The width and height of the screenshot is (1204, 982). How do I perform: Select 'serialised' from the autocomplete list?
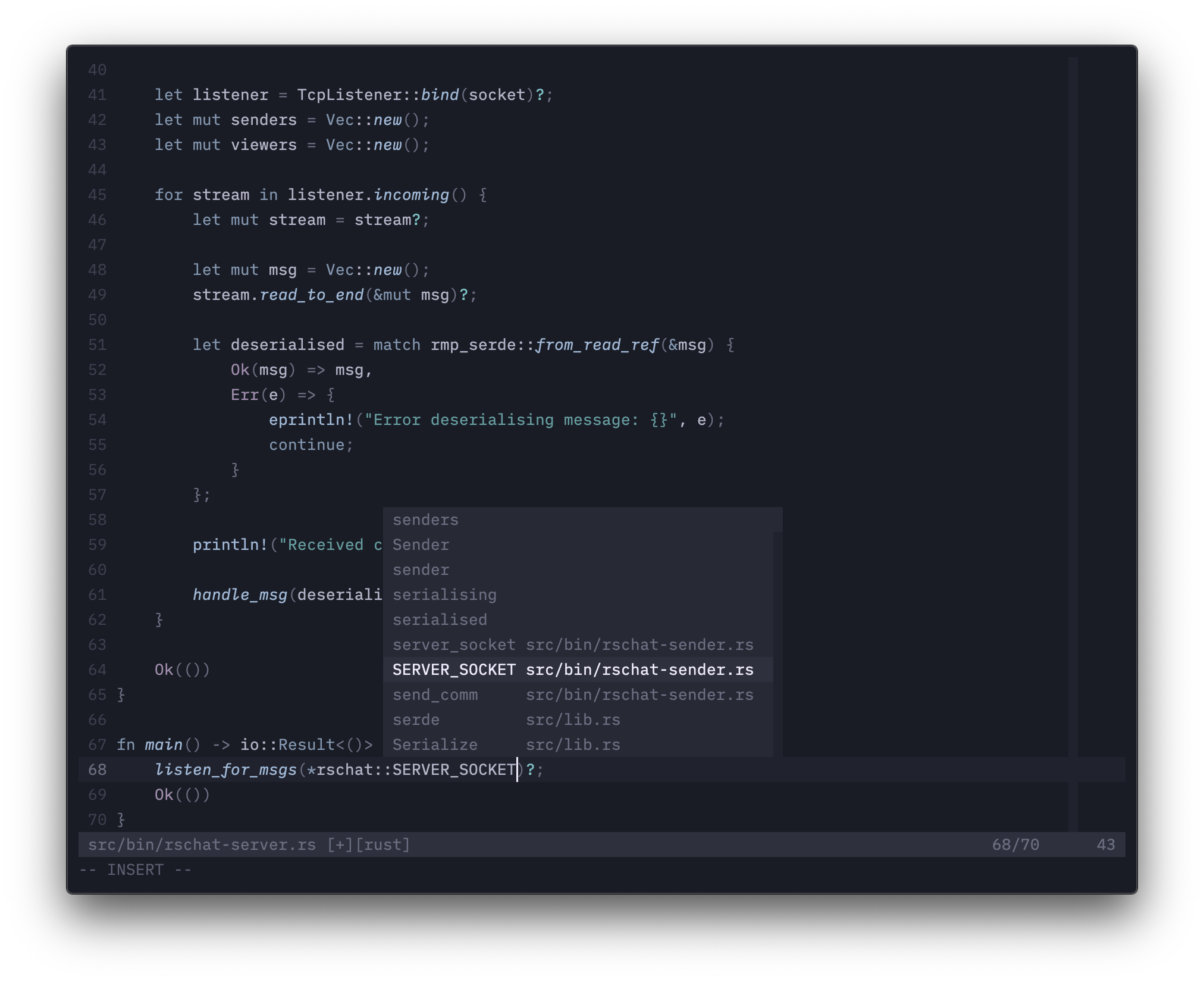click(440, 620)
